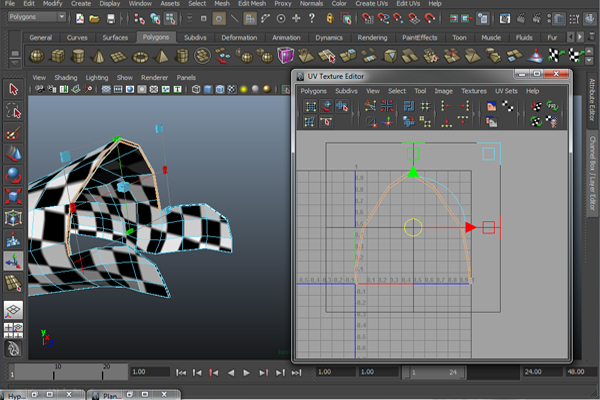Click the current frame field showing 1.00
Screen dimensions: 600x400
(150, 372)
